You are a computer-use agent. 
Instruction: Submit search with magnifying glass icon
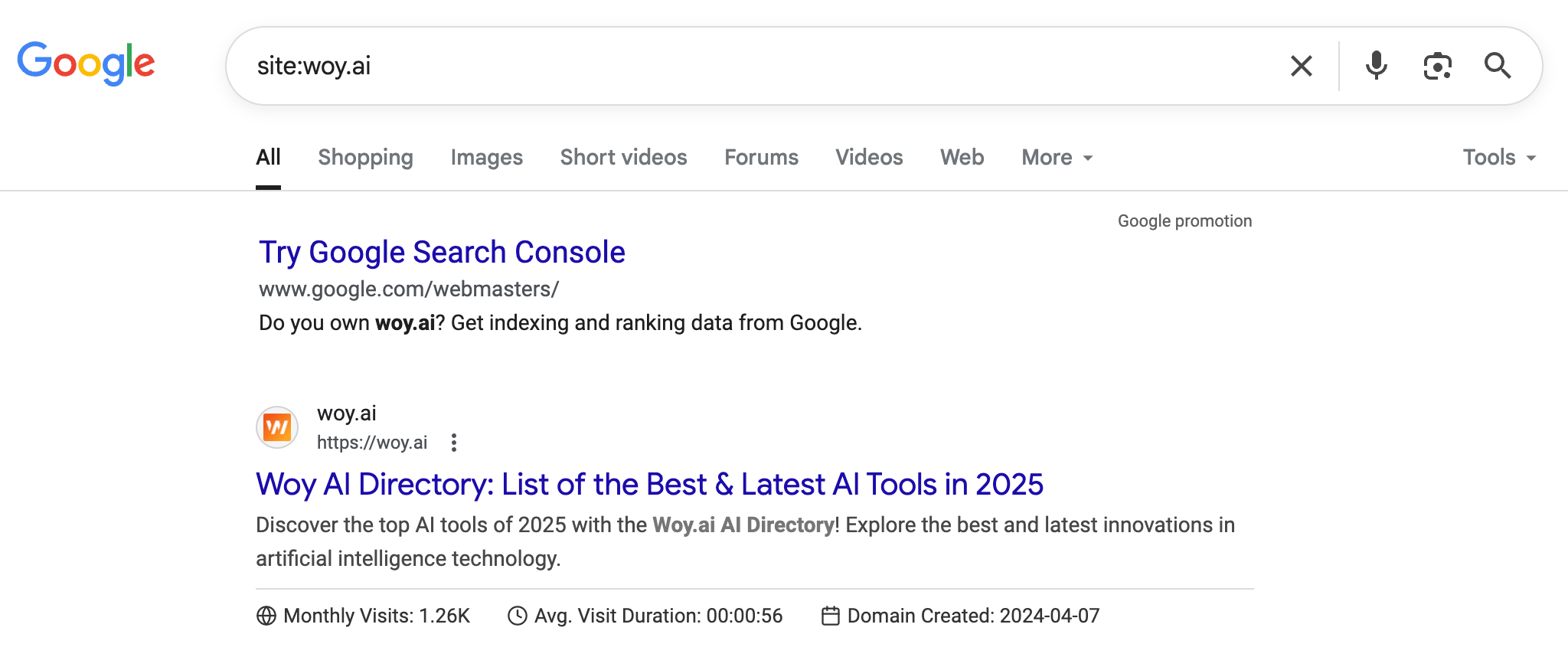1498,66
